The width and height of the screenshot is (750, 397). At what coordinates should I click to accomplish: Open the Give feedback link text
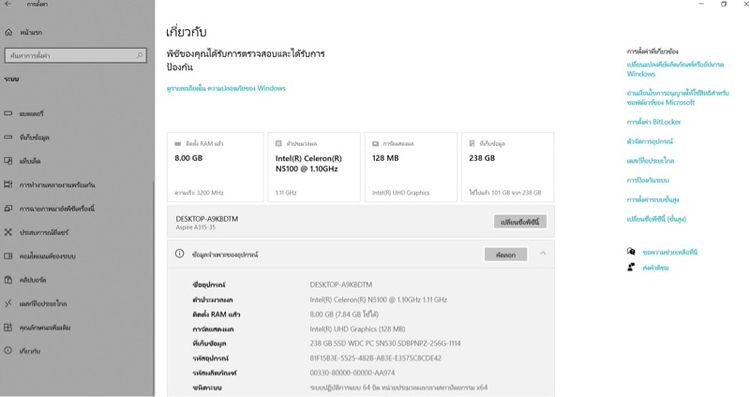(655, 268)
